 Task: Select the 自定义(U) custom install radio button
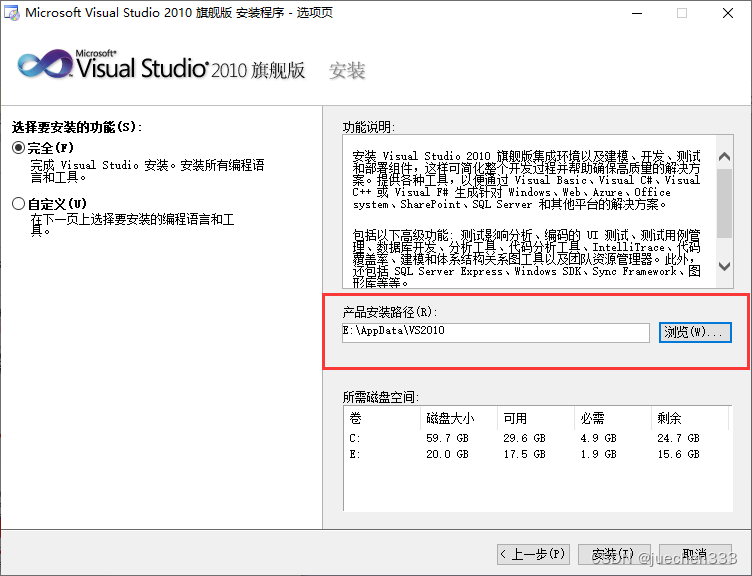(18, 204)
